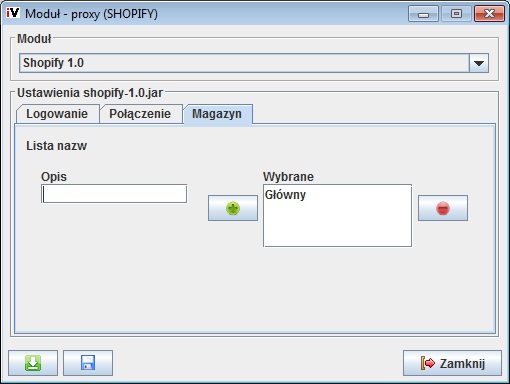Switch to the Połączenie tab
510x384 pixels.
click(140, 114)
